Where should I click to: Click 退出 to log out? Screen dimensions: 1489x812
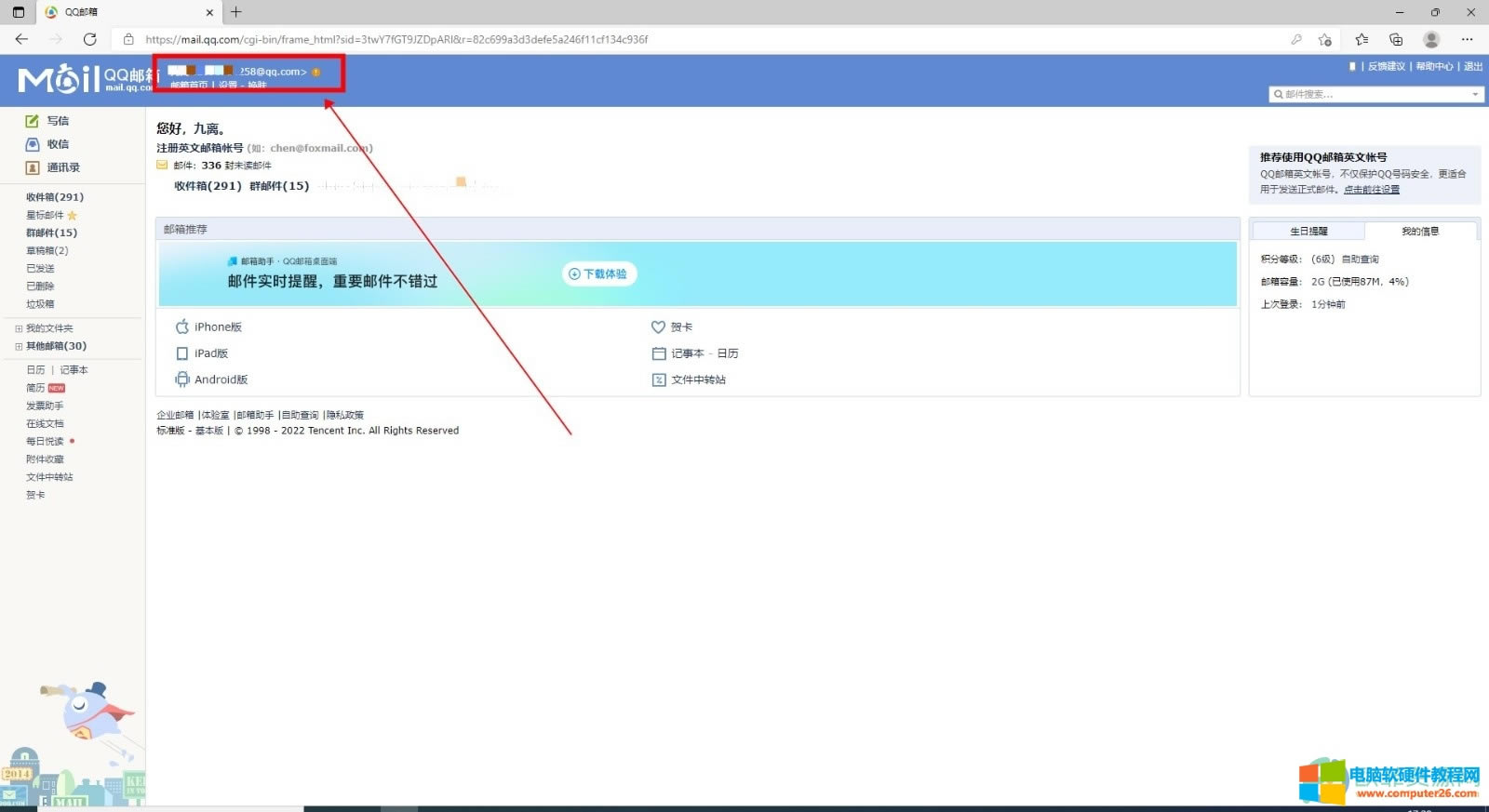[1473, 66]
